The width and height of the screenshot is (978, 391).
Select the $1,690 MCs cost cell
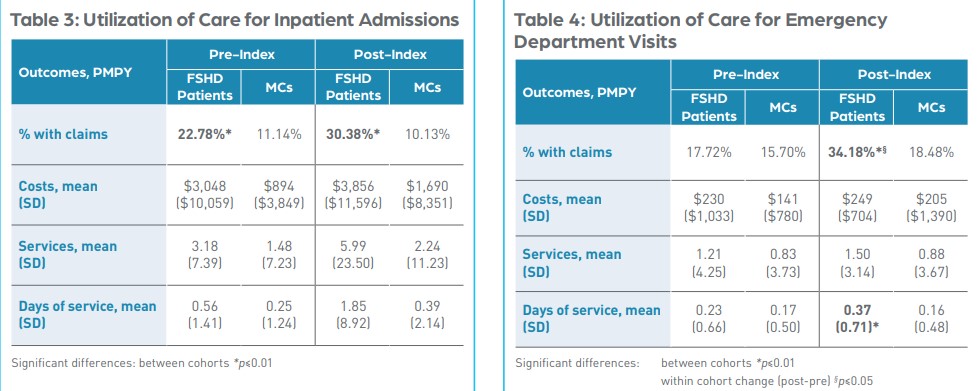427,195
